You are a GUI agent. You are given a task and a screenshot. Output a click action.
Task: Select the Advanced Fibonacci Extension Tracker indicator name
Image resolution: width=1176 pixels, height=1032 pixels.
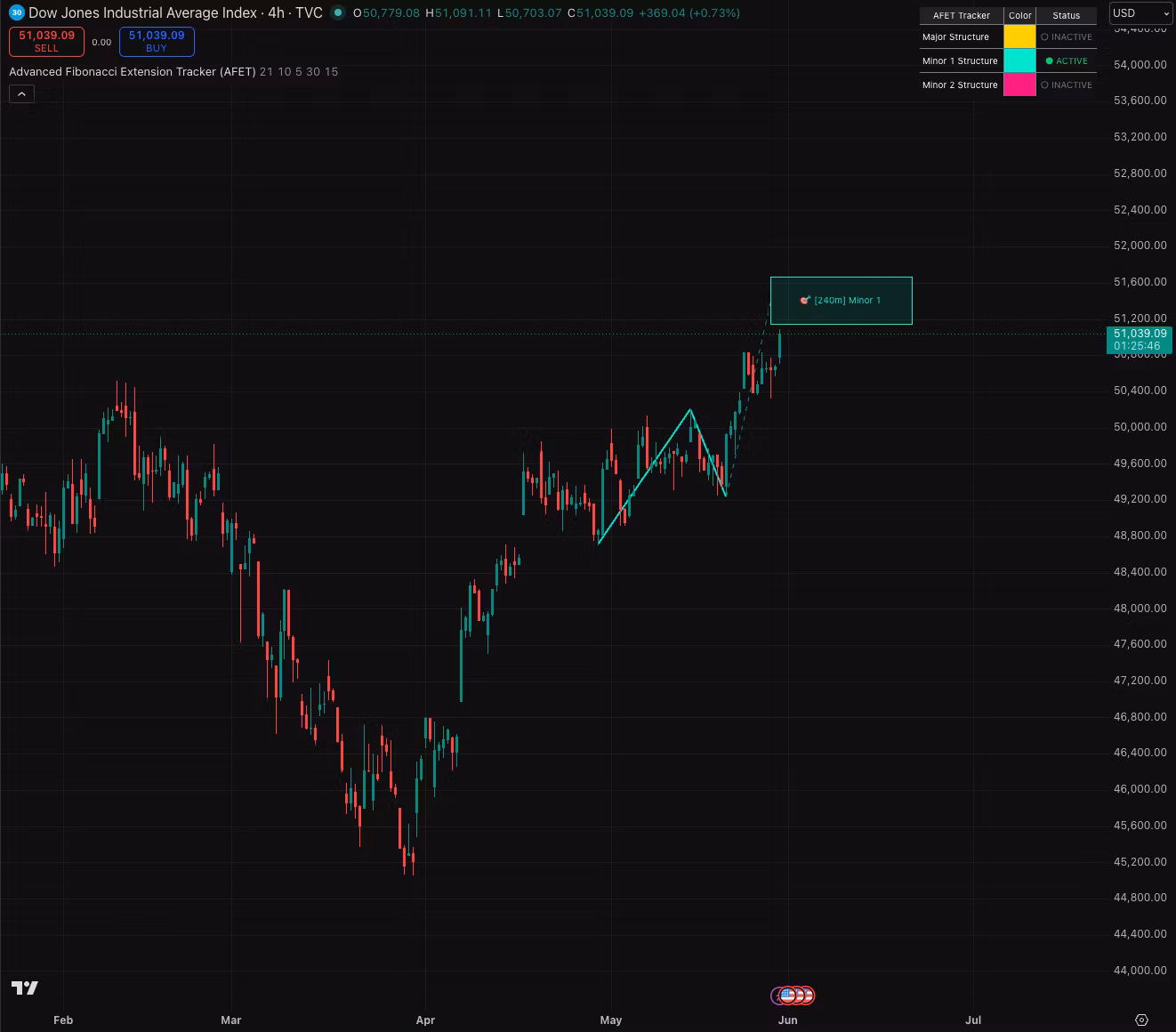(x=133, y=72)
